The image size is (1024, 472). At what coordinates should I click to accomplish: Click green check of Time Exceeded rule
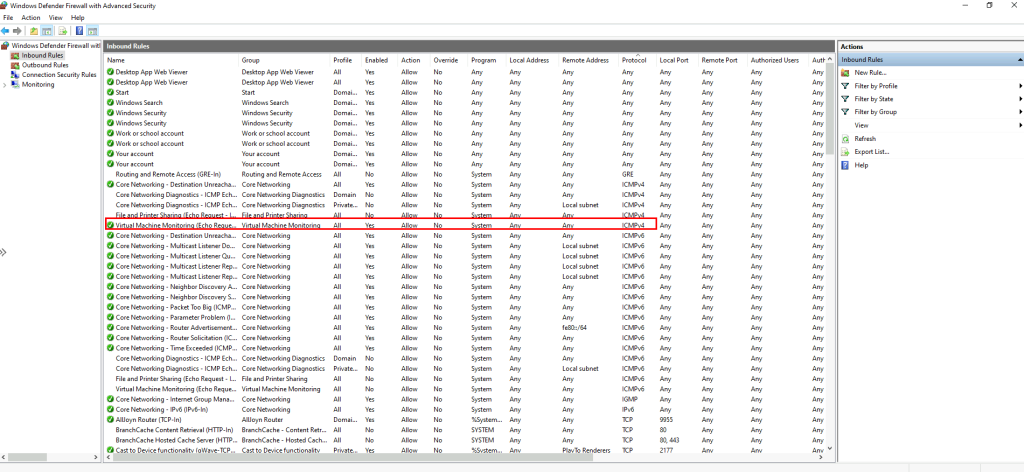(x=110, y=348)
